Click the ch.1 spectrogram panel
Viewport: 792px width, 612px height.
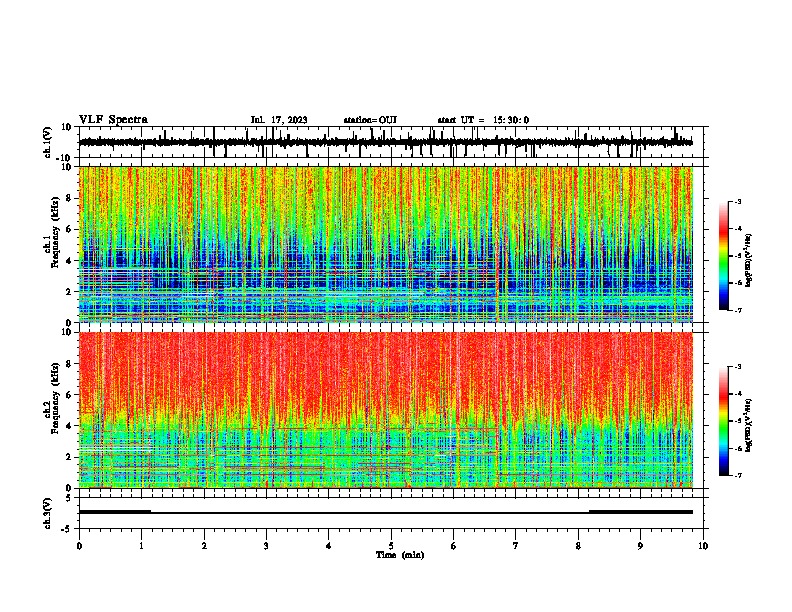[393, 244]
